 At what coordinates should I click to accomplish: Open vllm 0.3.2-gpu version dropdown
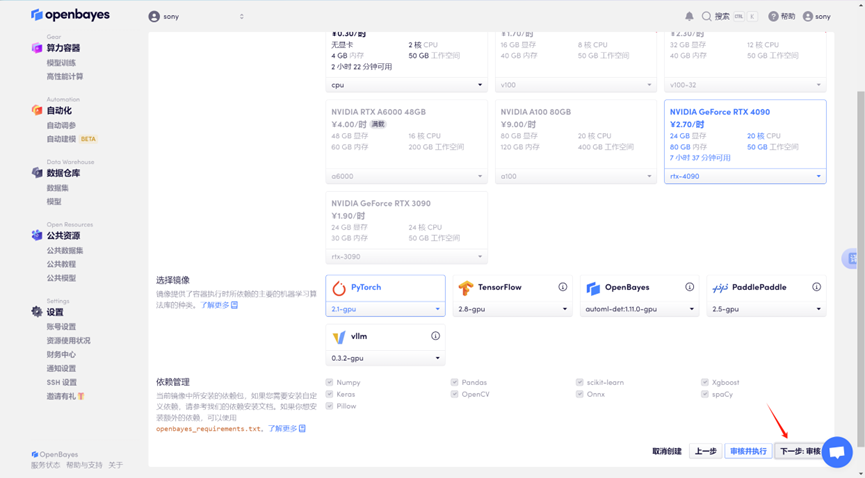coord(386,358)
